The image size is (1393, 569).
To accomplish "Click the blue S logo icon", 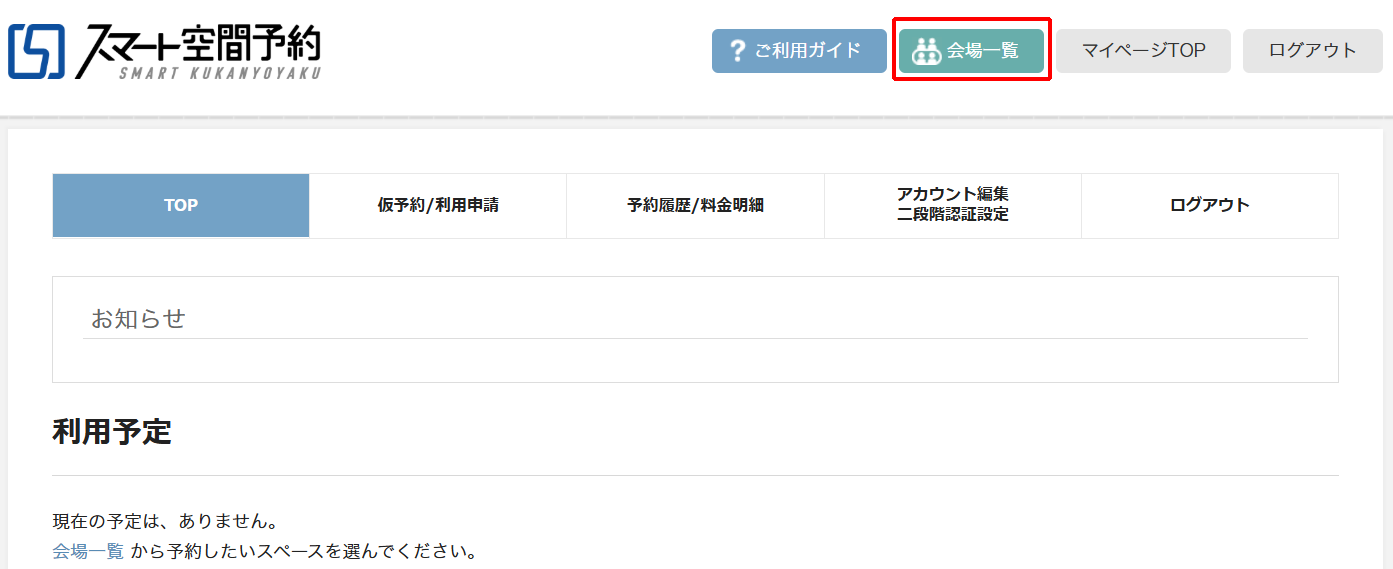I will click(37, 51).
